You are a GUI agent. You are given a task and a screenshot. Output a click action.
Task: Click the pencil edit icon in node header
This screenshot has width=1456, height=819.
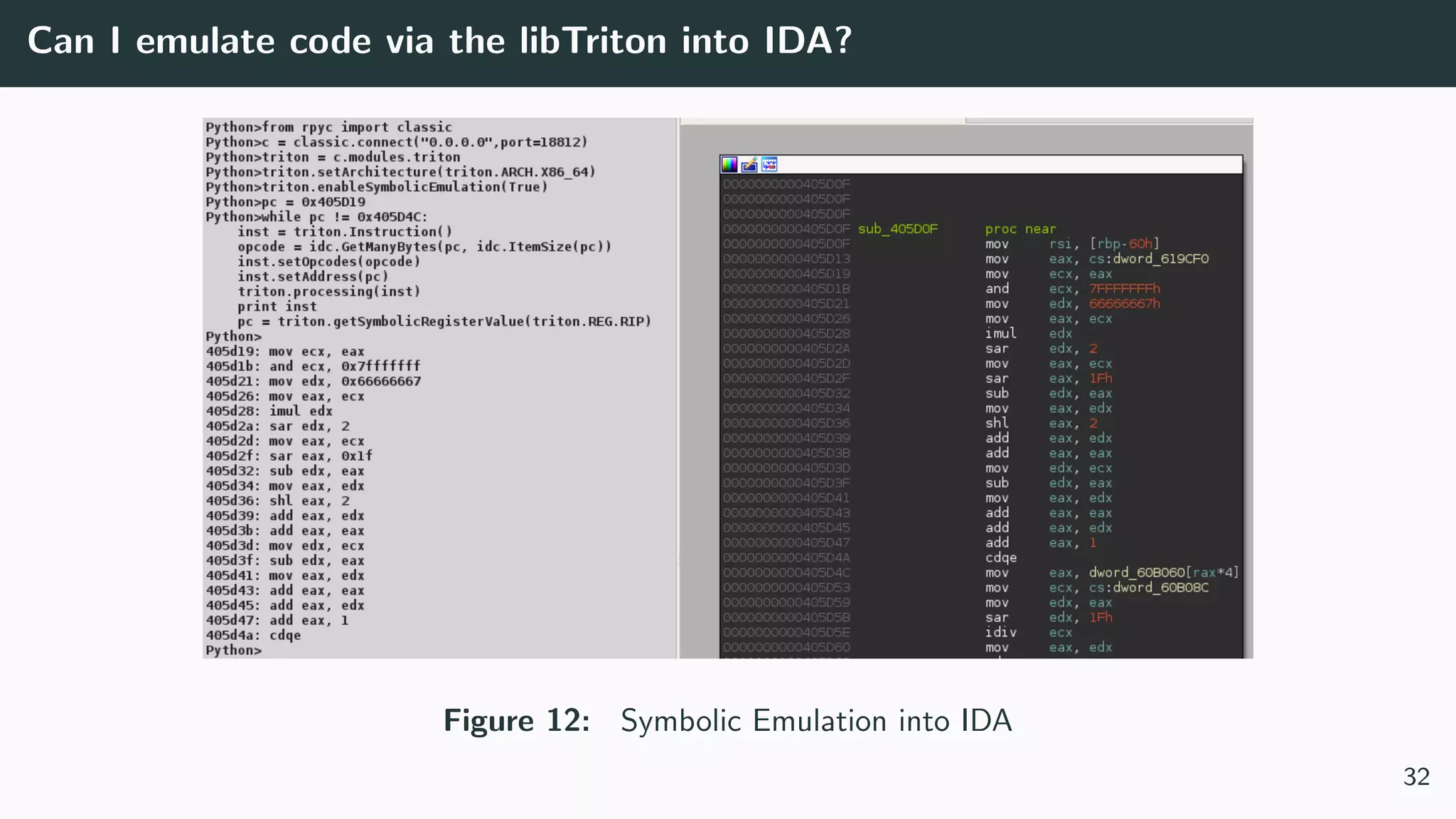click(x=749, y=165)
